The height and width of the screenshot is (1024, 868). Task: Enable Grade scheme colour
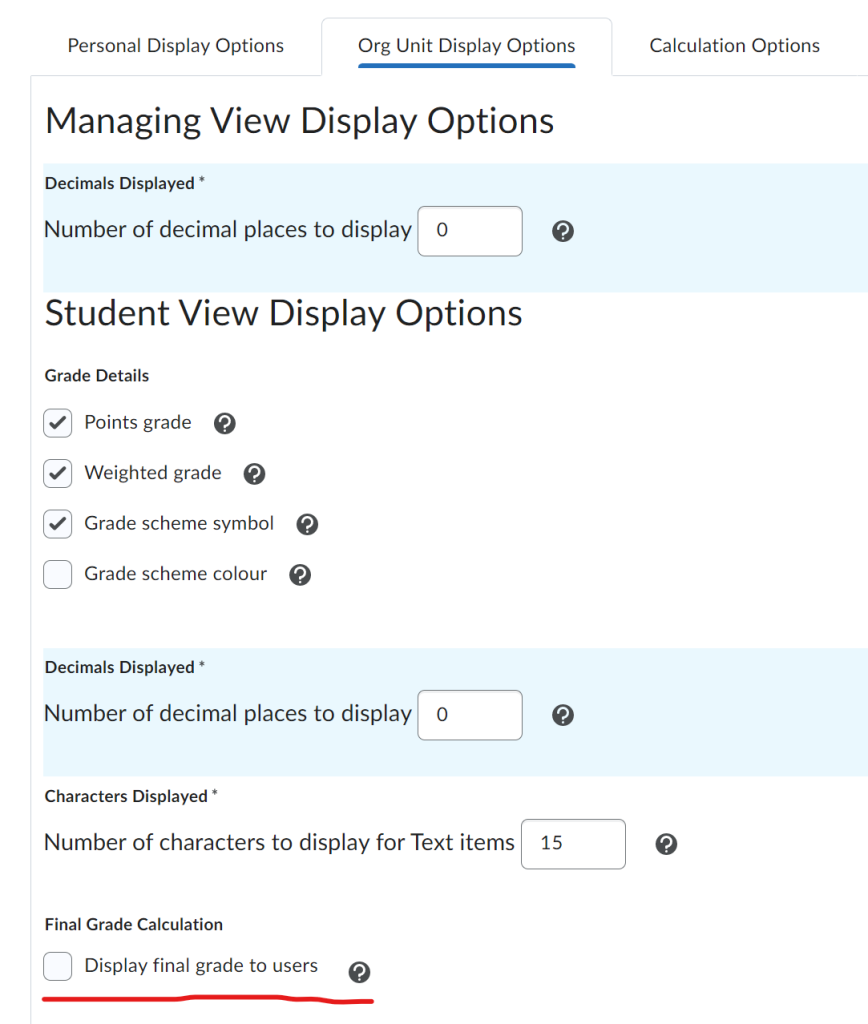[57, 574]
